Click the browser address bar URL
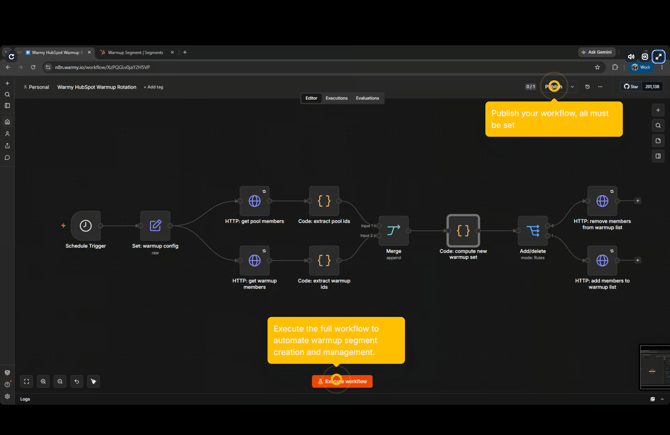 pyautogui.click(x=103, y=67)
